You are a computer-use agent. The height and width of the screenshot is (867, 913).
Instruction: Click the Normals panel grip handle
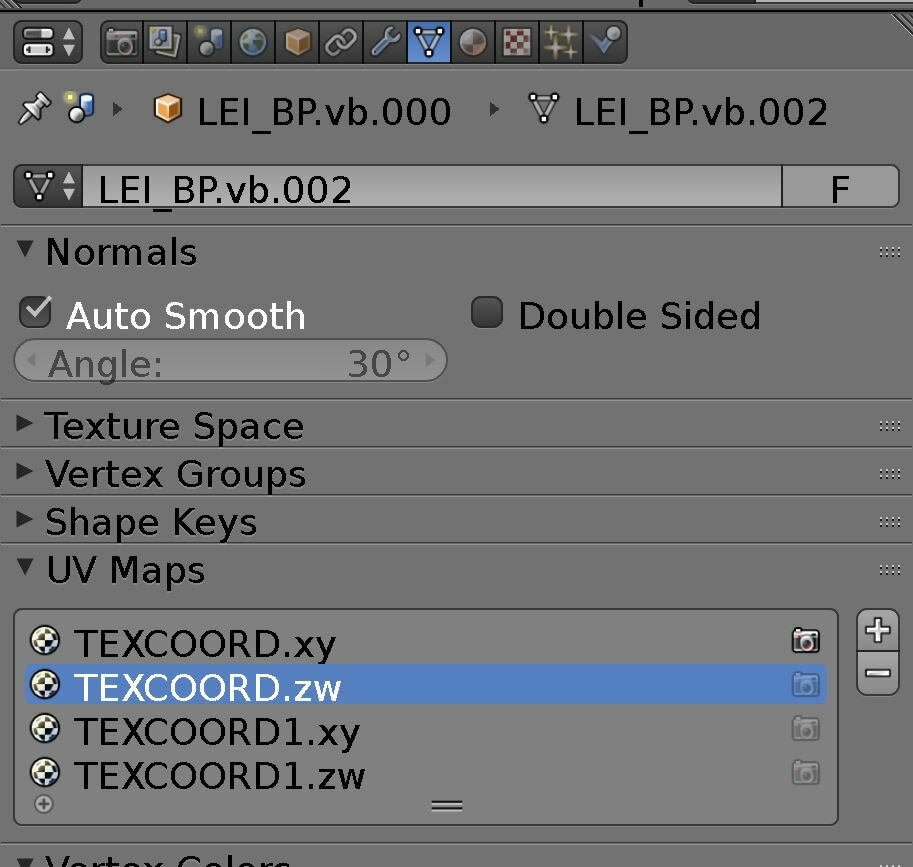pyautogui.click(x=890, y=252)
